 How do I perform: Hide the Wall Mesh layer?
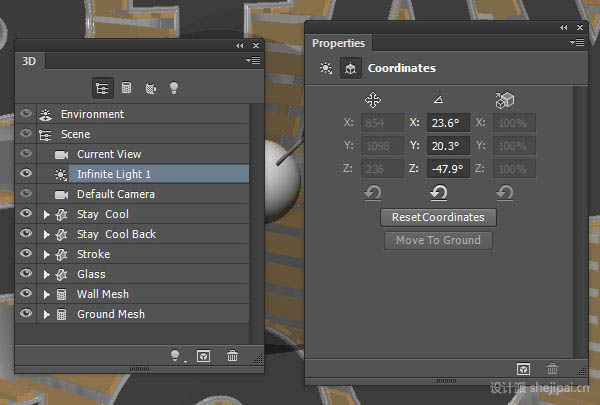(x=26, y=293)
